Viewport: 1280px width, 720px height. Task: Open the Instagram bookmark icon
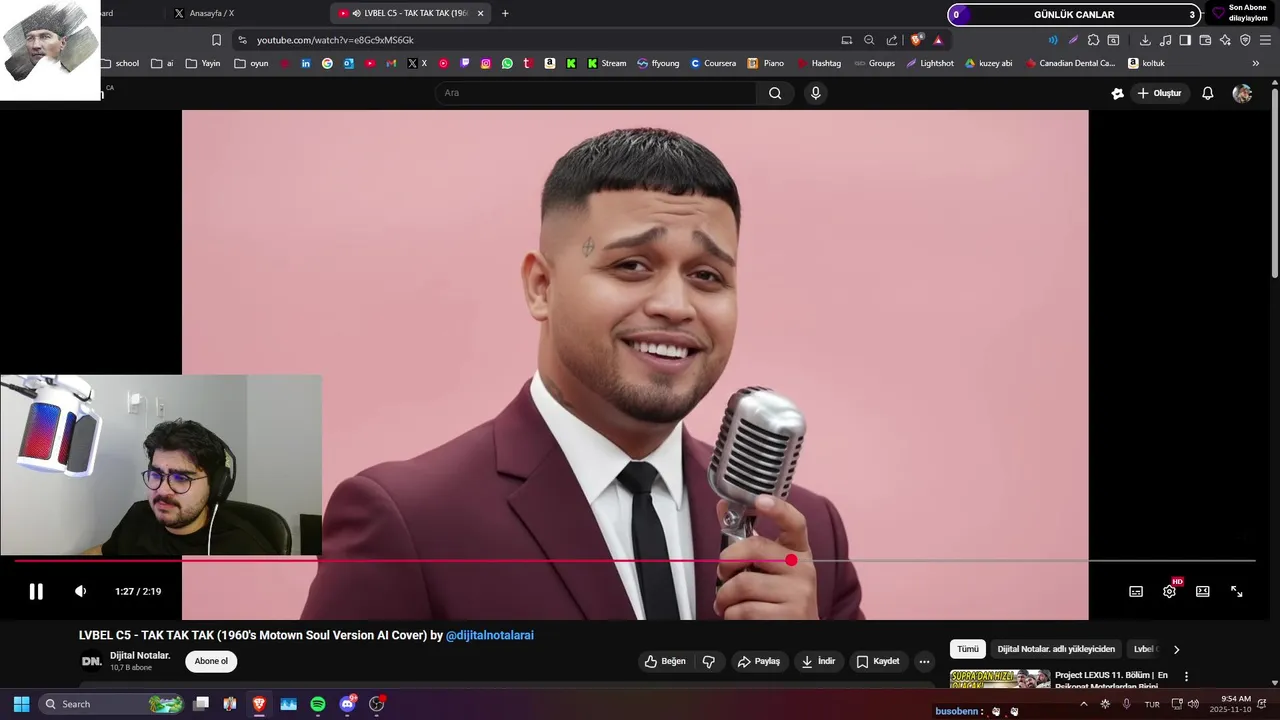[486, 63]
